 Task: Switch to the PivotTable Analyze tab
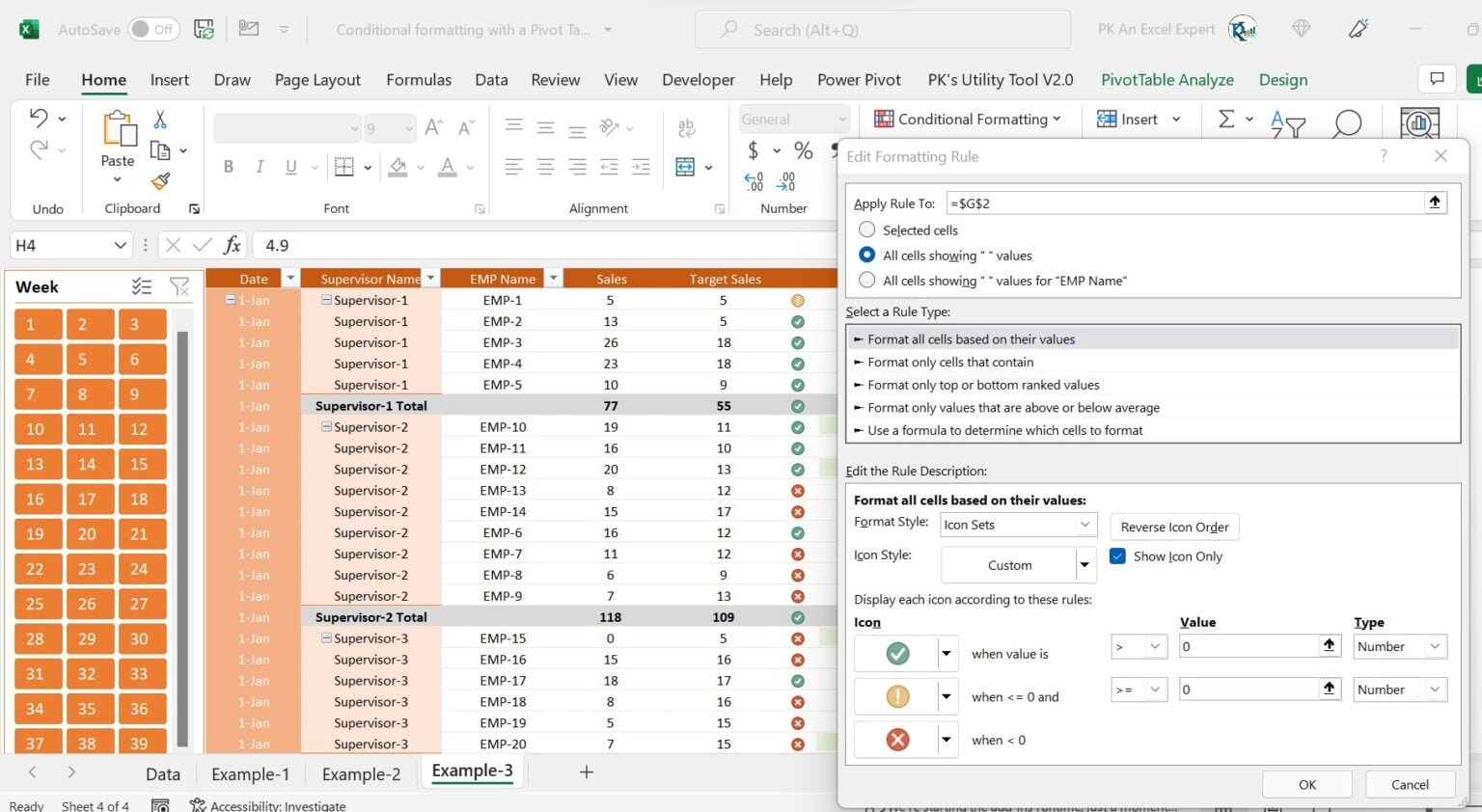[x=1166, y=79]
